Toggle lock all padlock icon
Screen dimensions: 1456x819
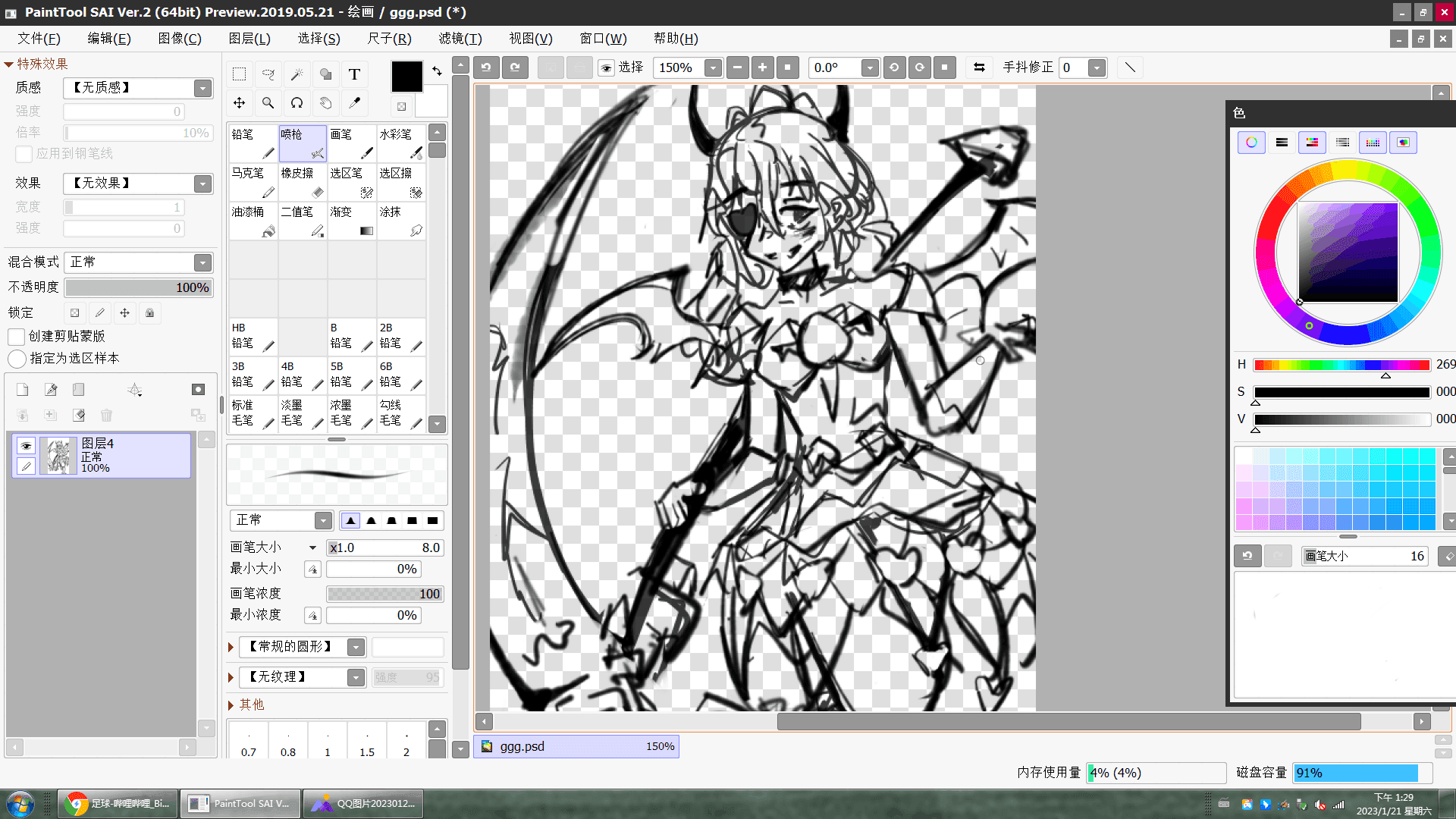(x=149, y=313)
